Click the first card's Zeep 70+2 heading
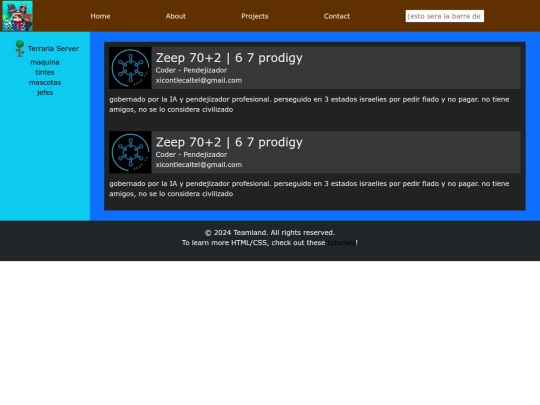 coord(229,58)
